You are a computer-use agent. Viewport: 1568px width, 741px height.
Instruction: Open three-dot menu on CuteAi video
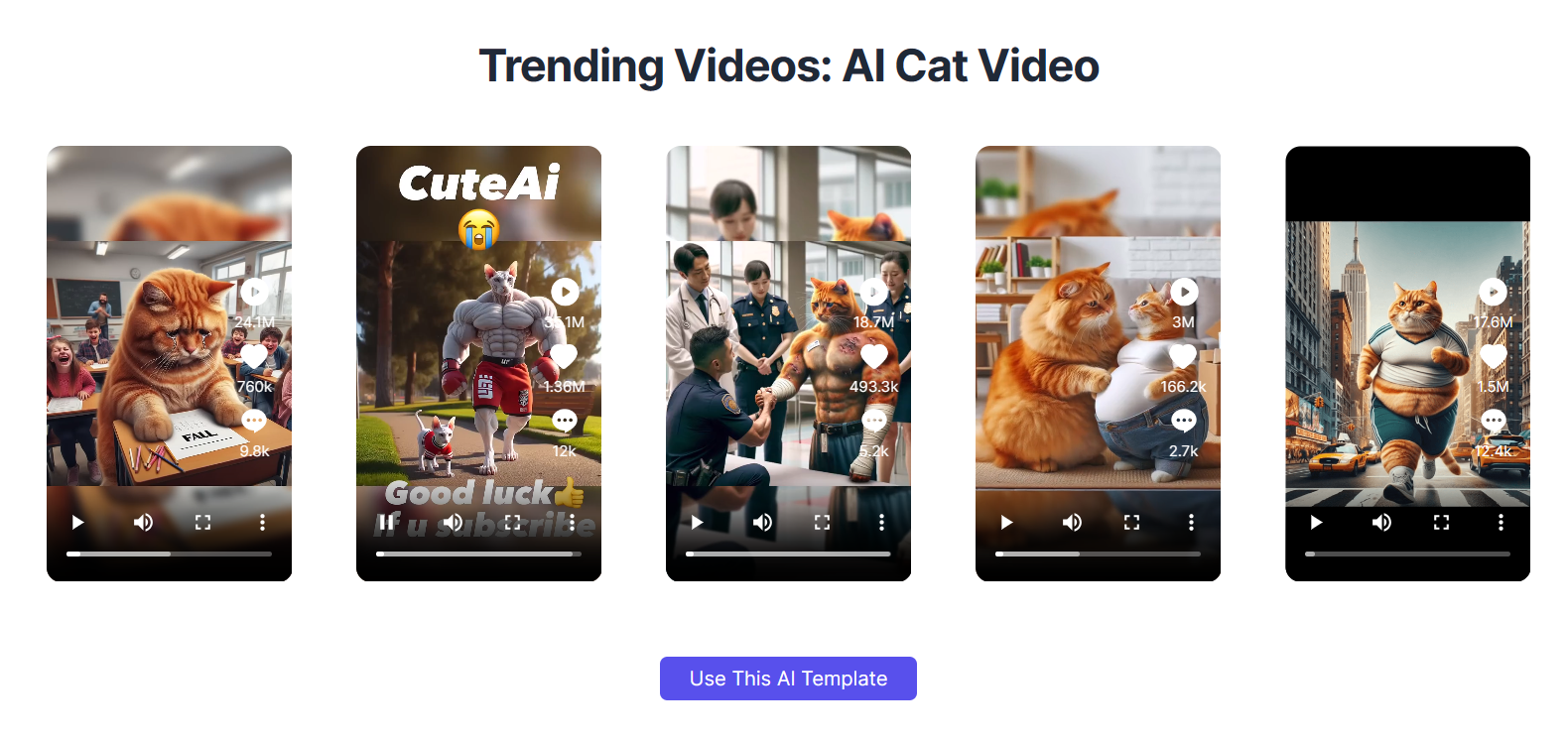(572, 522)
